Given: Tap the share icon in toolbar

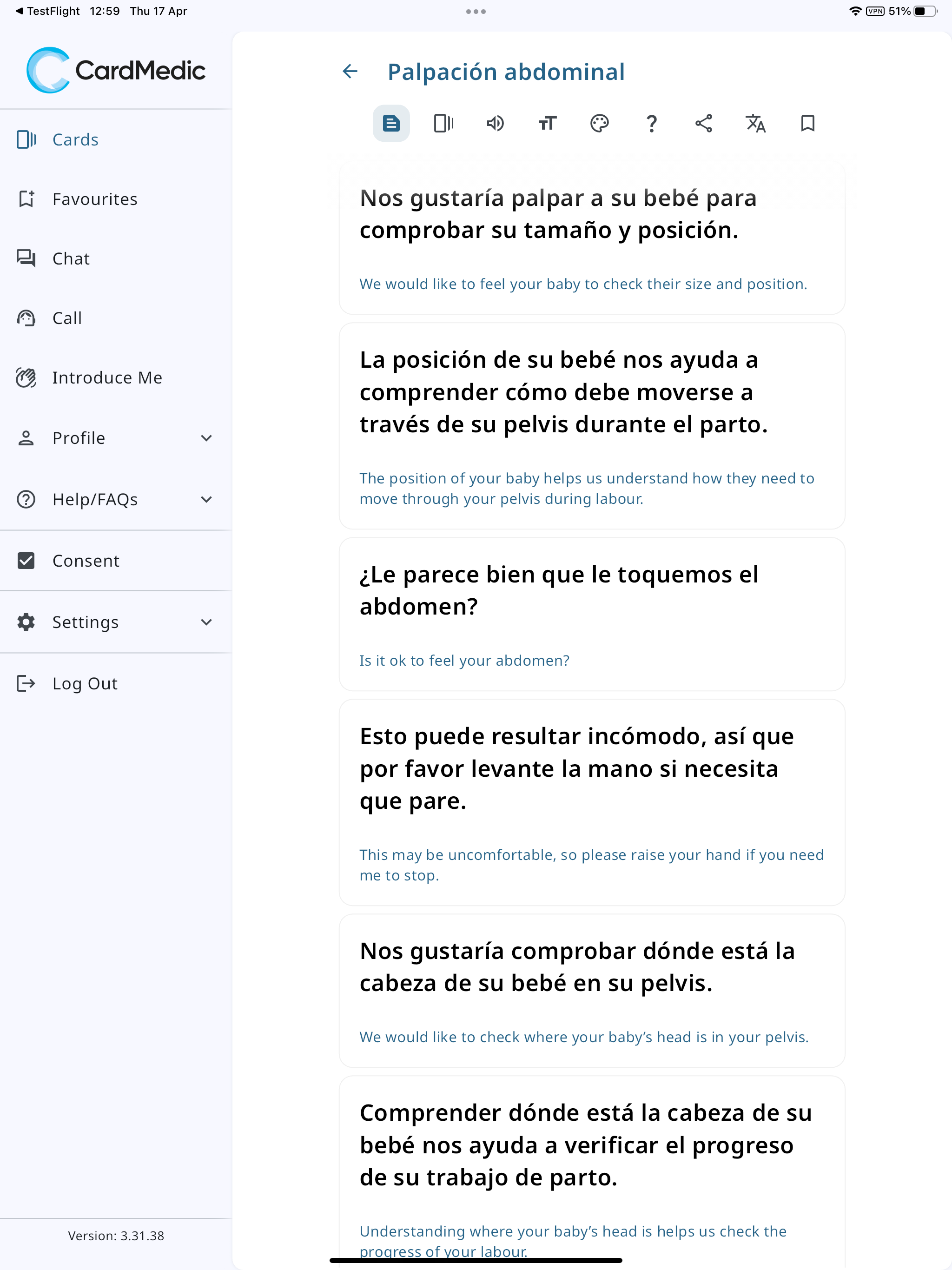Looking at the screenshot, I should tap(703, 124).
